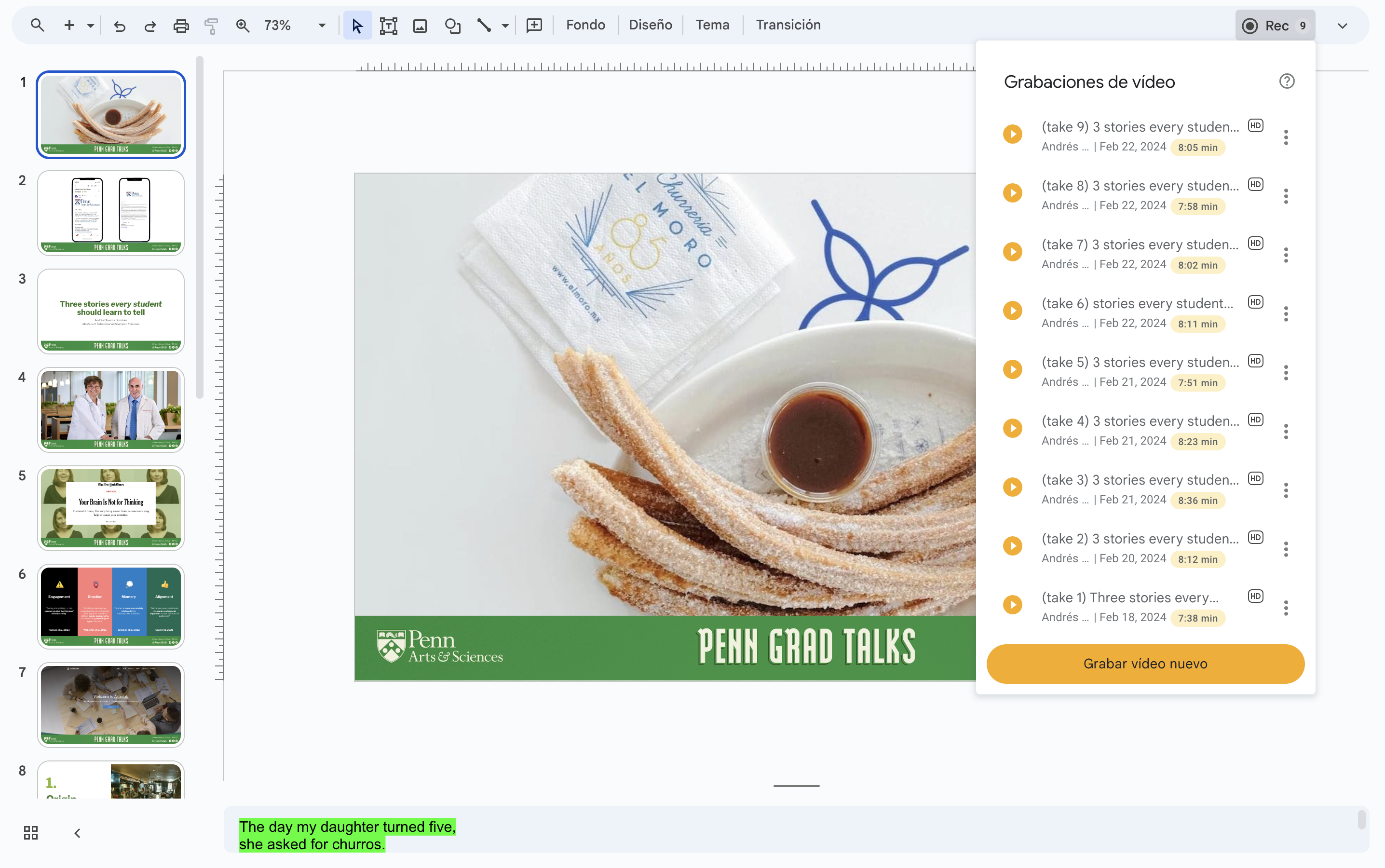Toggle the Rec recordings panel
This screenshot has height=868, width=1385.
click(x=1275, y=25)
